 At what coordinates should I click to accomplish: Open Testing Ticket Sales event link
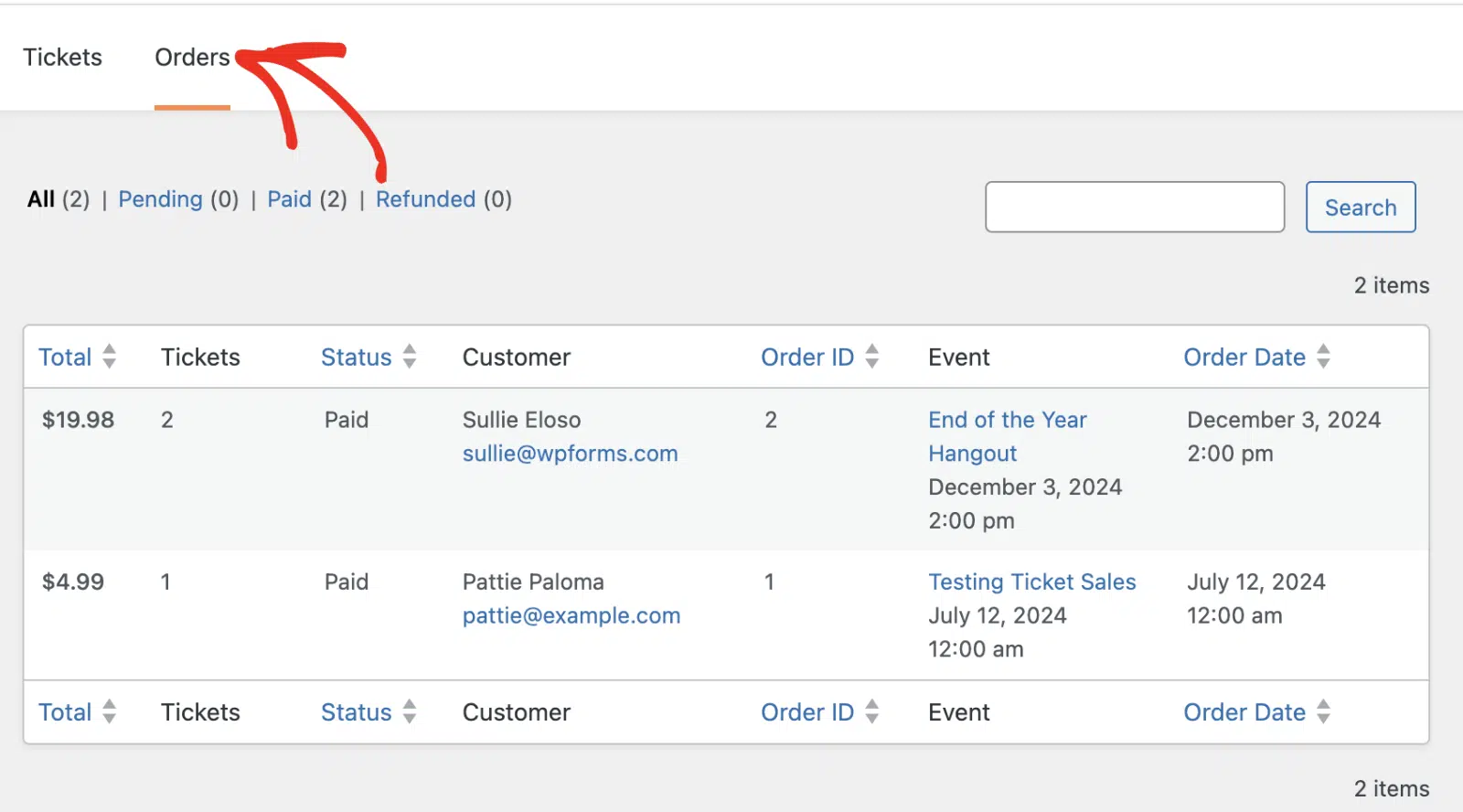1032,582
